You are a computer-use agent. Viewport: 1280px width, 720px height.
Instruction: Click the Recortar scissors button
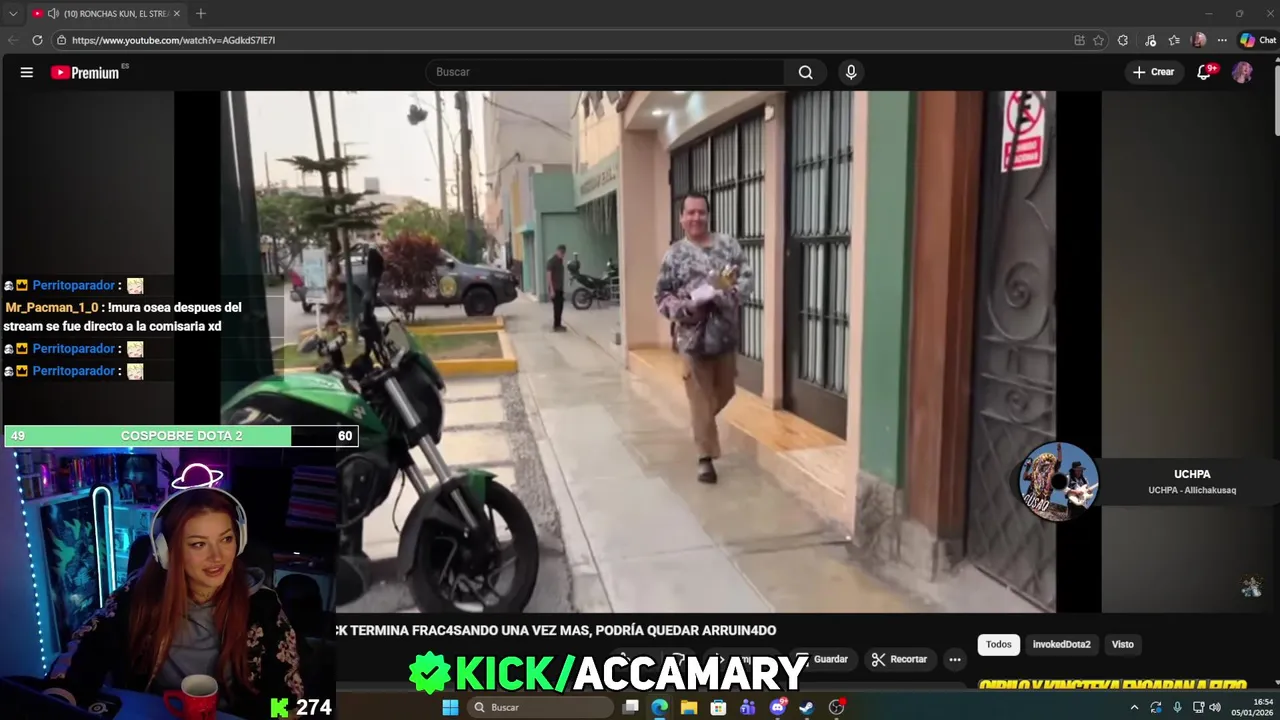899,659
